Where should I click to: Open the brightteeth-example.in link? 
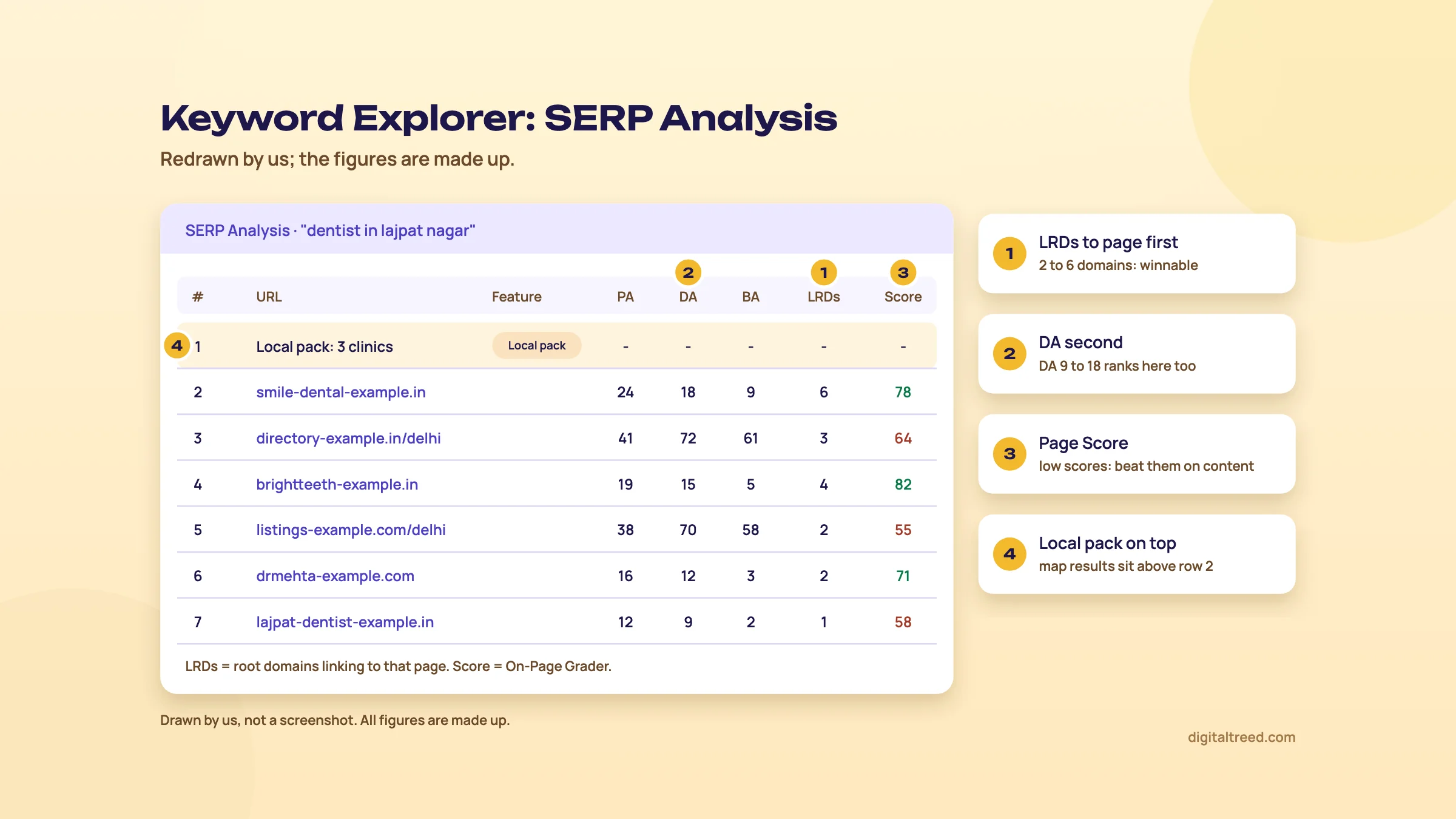click(x=337, y=484)
